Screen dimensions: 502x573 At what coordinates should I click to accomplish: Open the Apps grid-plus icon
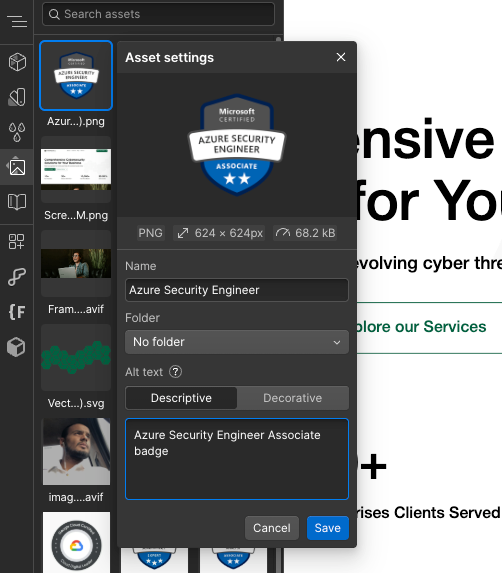click(17, 242)
